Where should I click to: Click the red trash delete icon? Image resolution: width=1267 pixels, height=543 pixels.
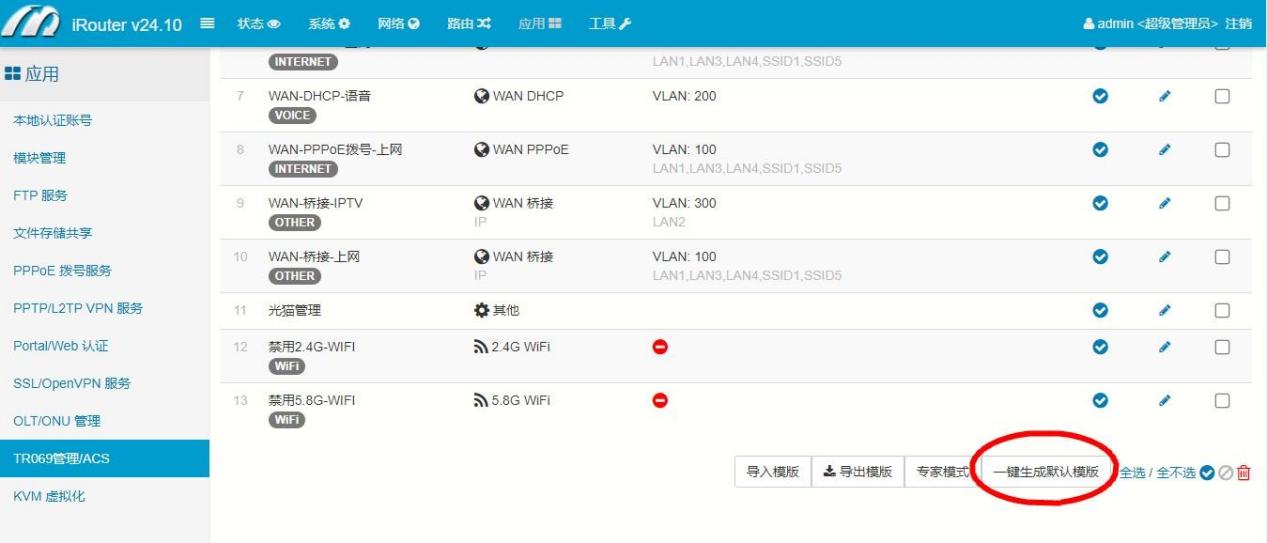[1243, 473]
